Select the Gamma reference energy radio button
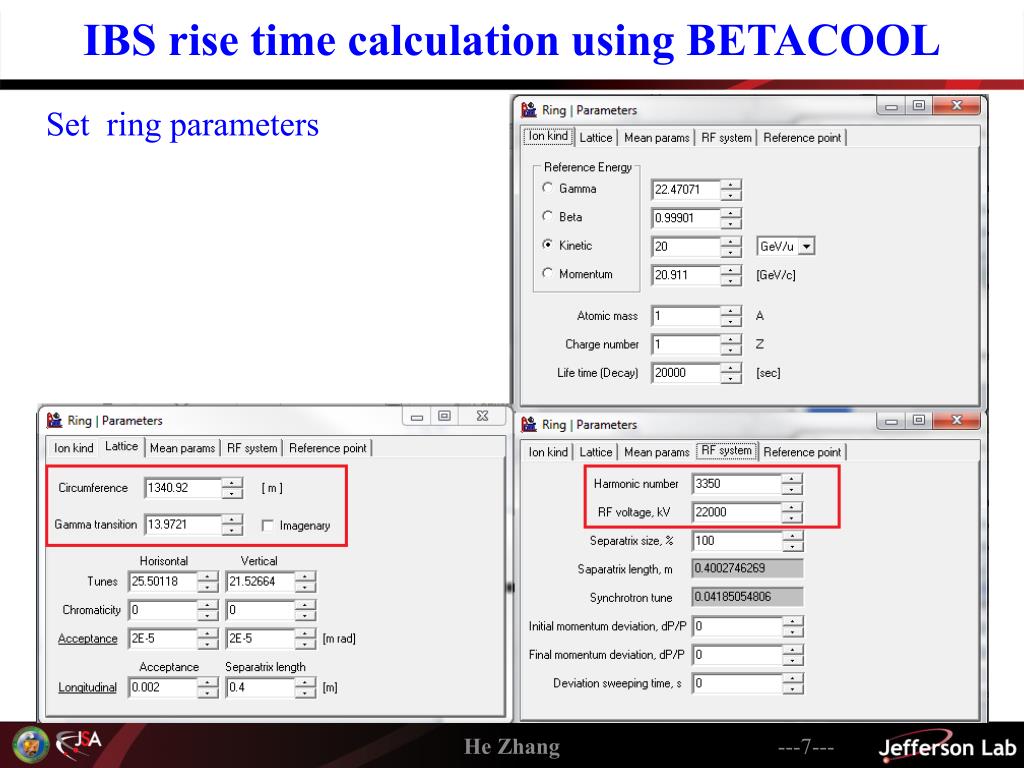The image size is (1024, 768). tap(547, 188)
